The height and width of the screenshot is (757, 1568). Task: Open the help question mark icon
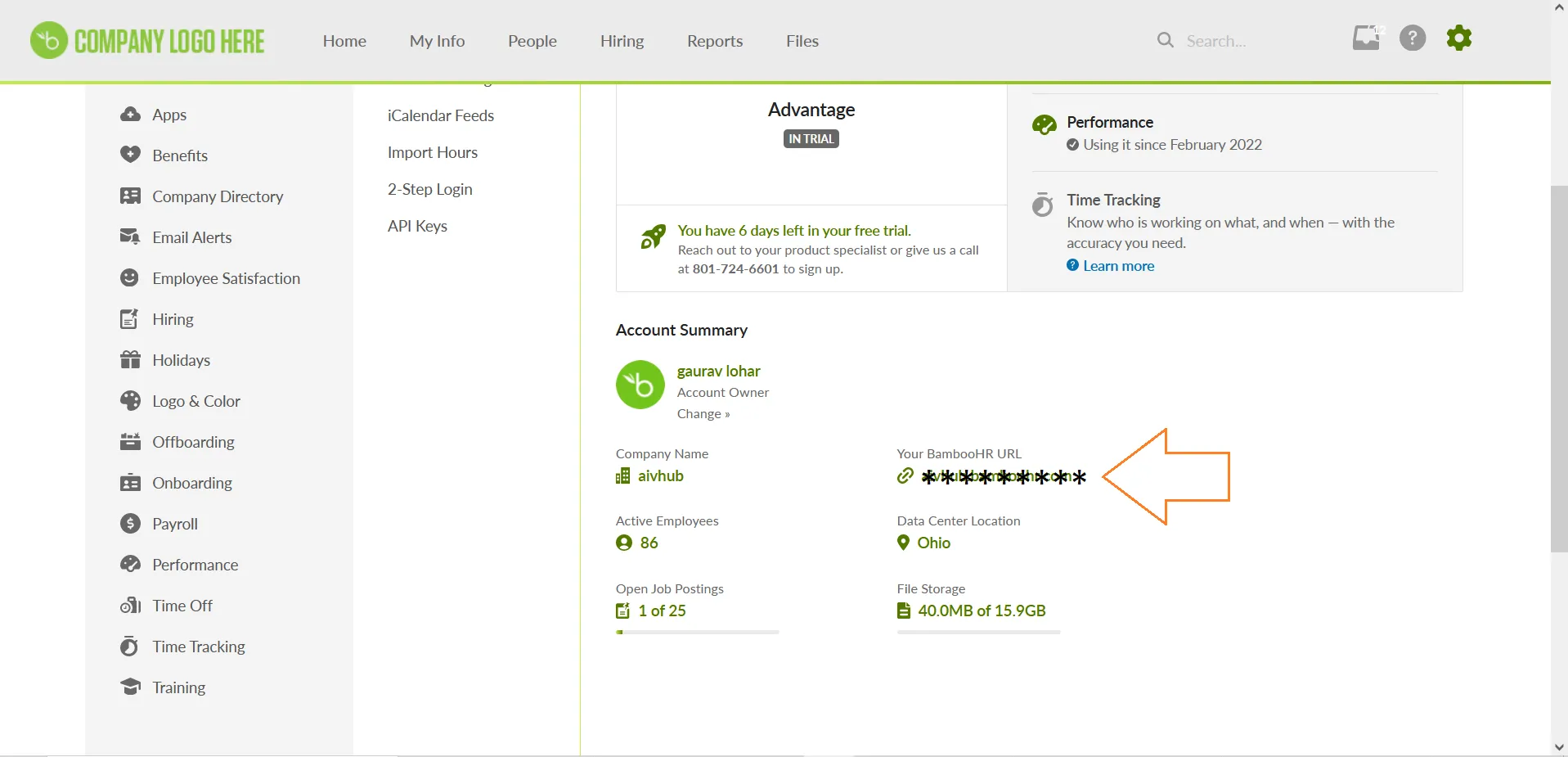pyautogui.click(x=1413, y=38)
